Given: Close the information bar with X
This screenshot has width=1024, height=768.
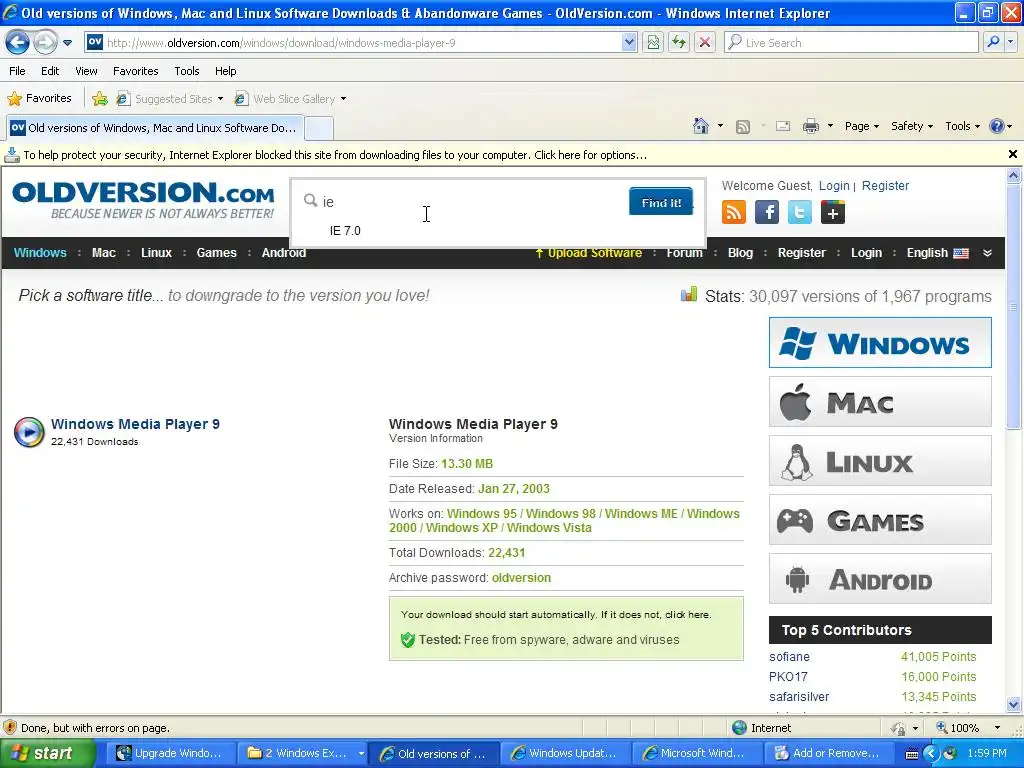Looking at the screenshot, I should [x=1013, y=155].
